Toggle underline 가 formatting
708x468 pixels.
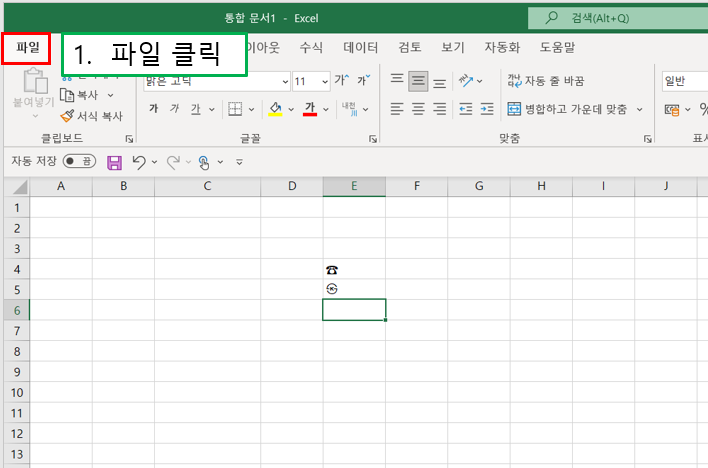(x=196, y=108)
